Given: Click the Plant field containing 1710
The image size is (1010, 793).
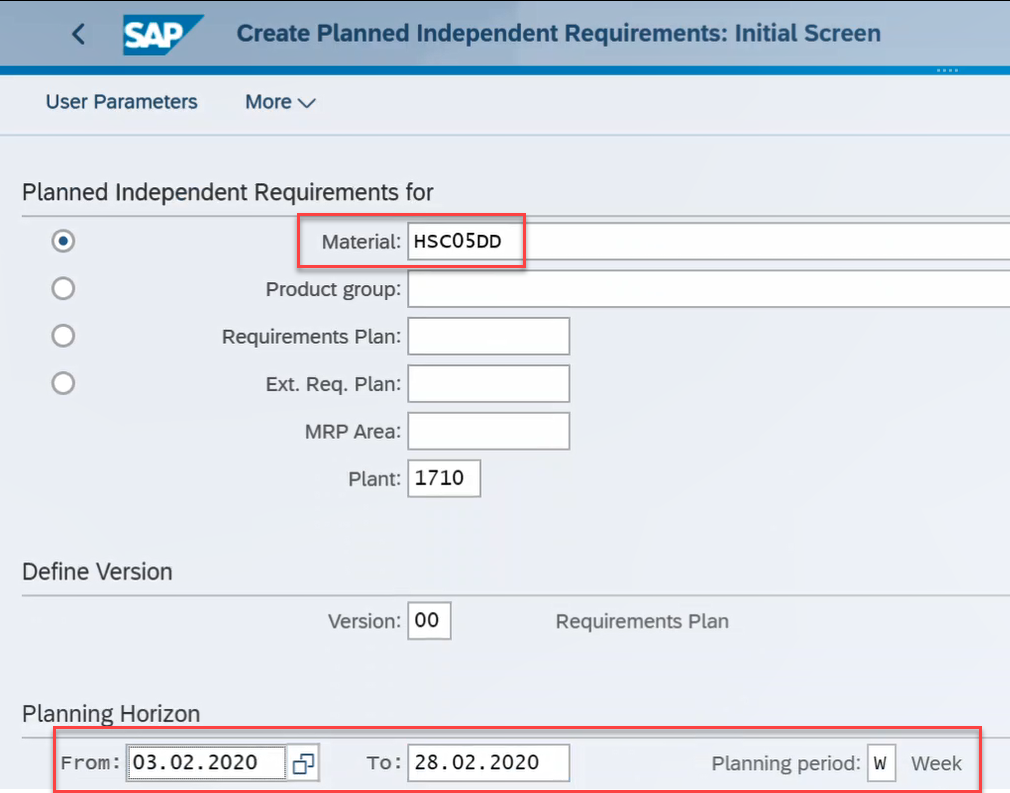Looking at the screenshot, I should (x=444, y=478).
